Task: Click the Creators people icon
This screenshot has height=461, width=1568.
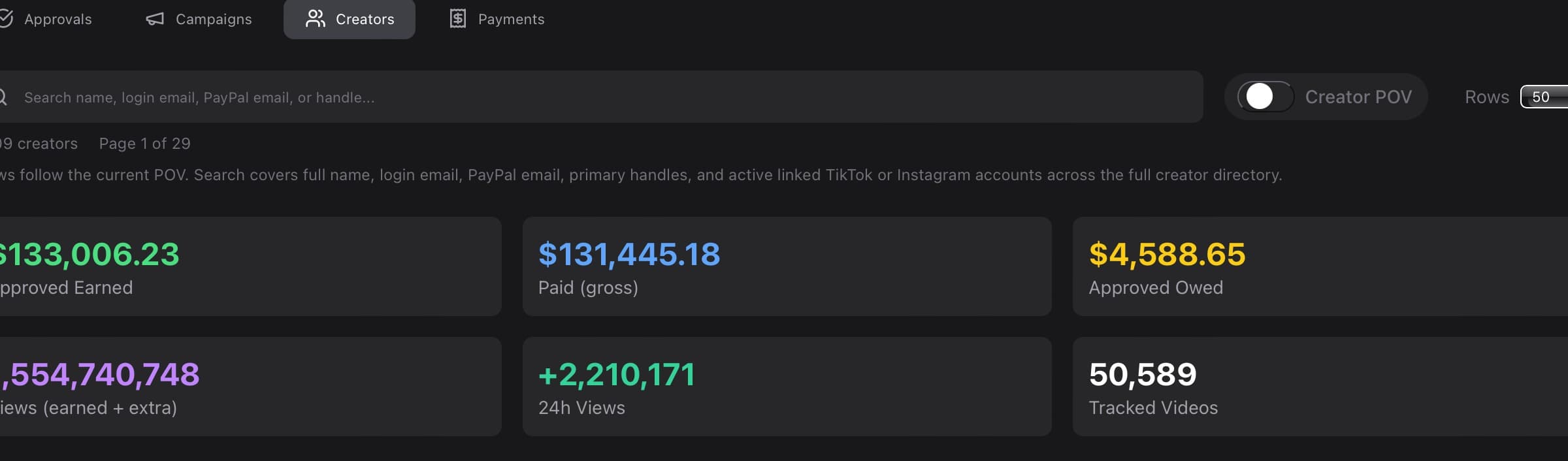Action: point(315,19)
